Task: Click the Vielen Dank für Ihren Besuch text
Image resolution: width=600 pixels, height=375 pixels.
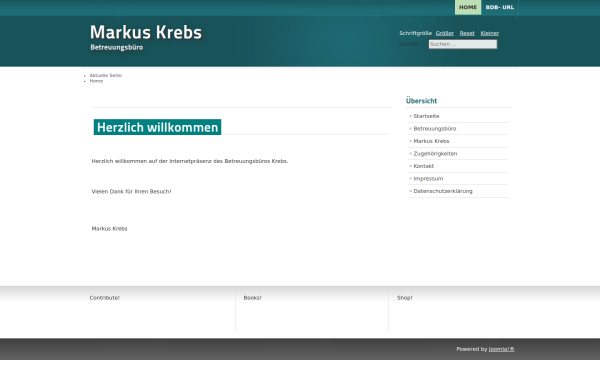Action: coord(131,191)
